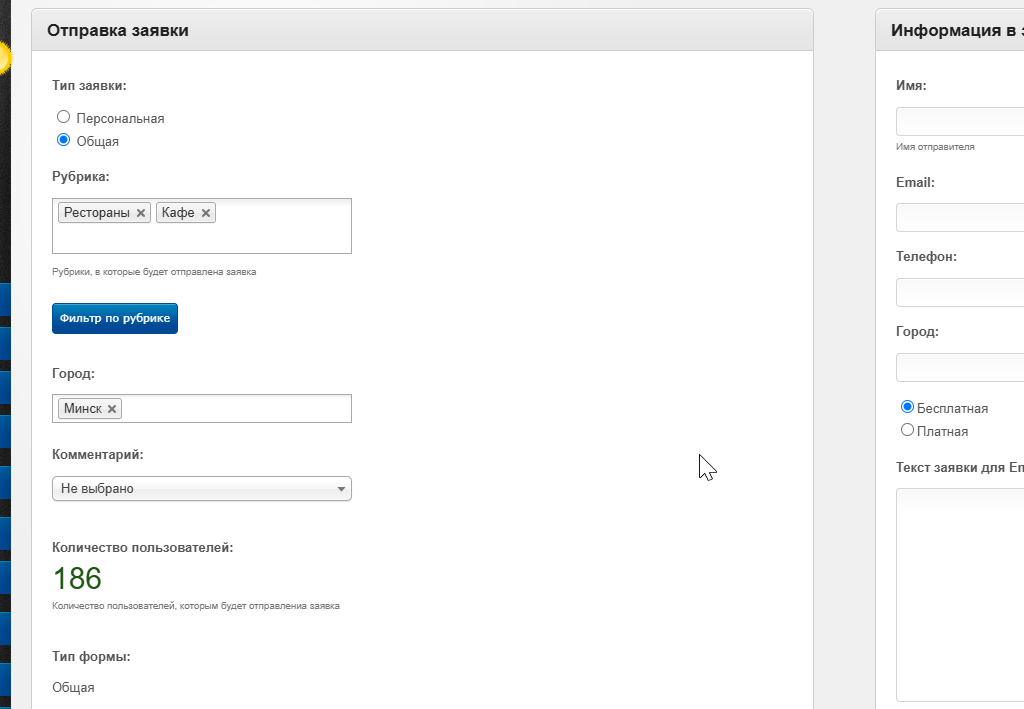
Task: Select the Персональная request type
Action: [x=63, y=117]
